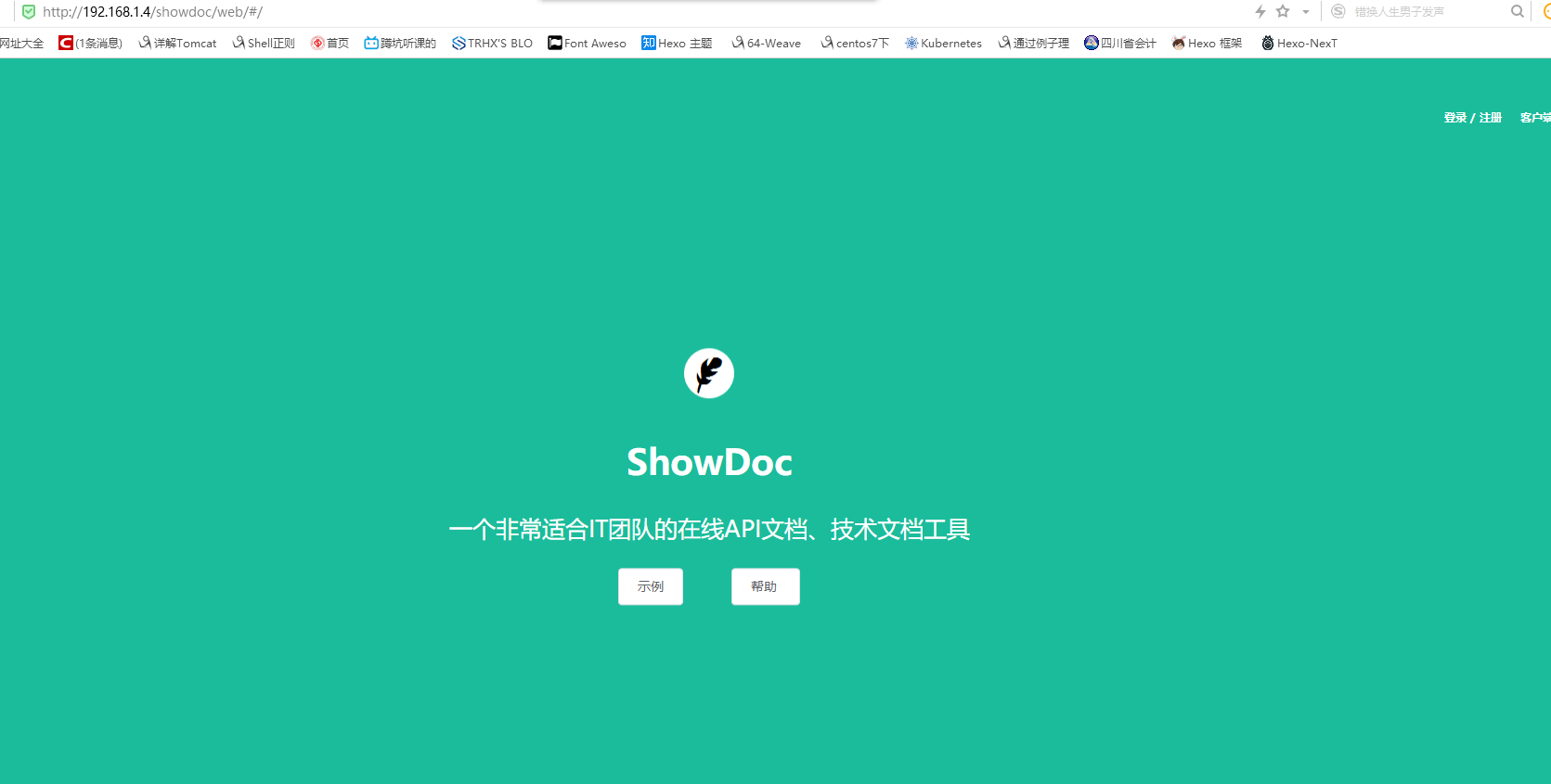Screen dimensions: 1551x784
Task: Bookmark this page with the star icon
Action: point(1283,11)
